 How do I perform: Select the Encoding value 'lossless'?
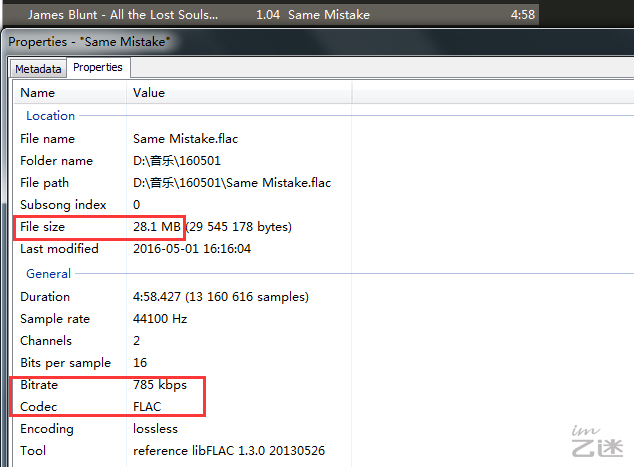coord(155,429)
